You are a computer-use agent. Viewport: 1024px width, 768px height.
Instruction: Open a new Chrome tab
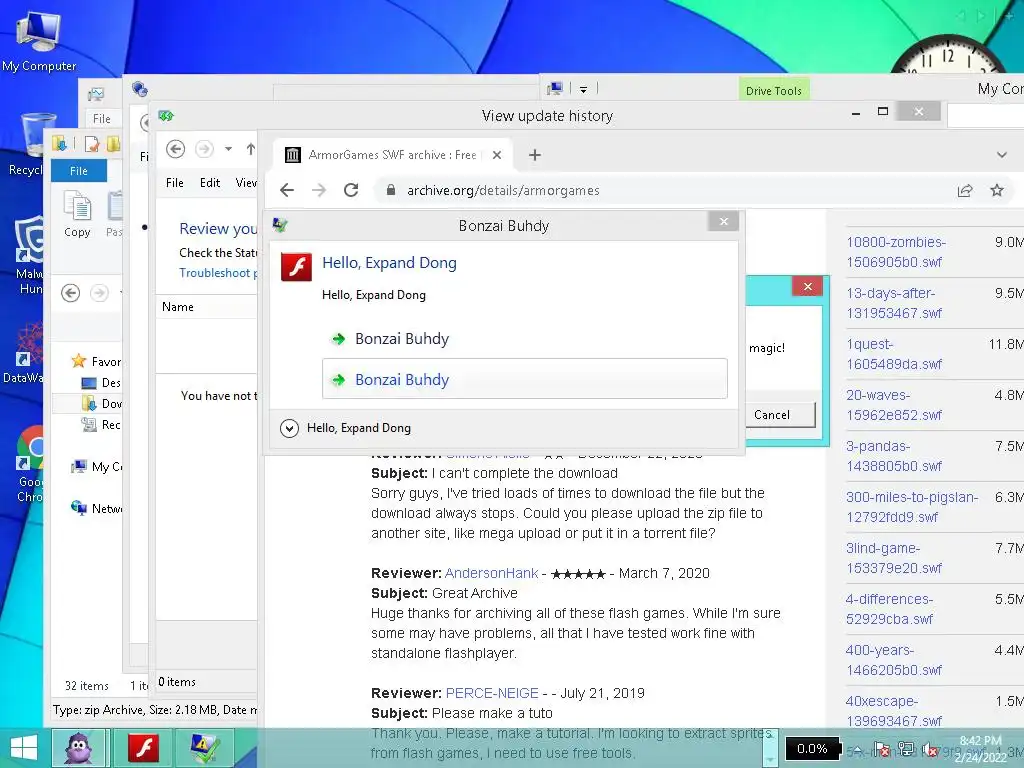click(x=535, y=155)
